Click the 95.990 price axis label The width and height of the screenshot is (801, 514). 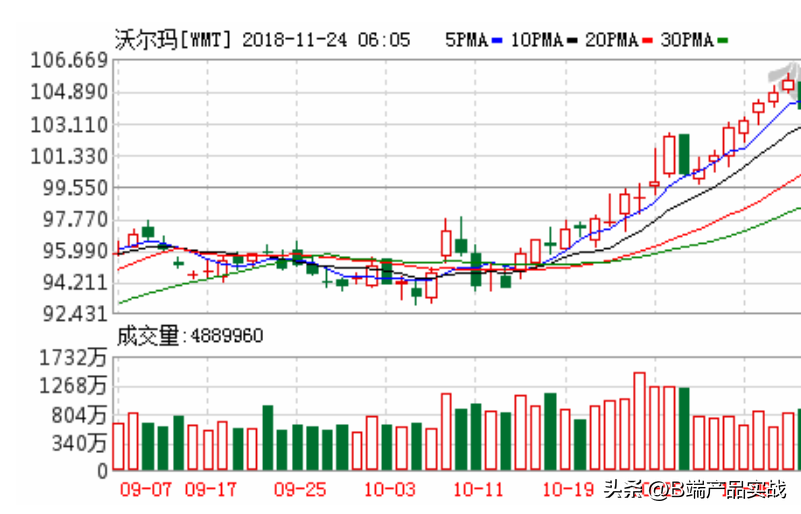pos(75,251)
